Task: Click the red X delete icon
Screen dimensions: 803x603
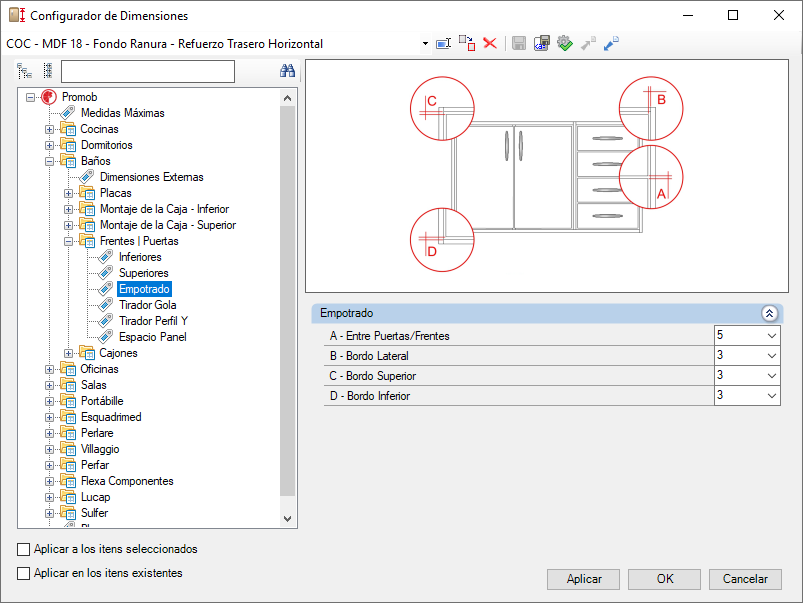Action: (490, 44)
